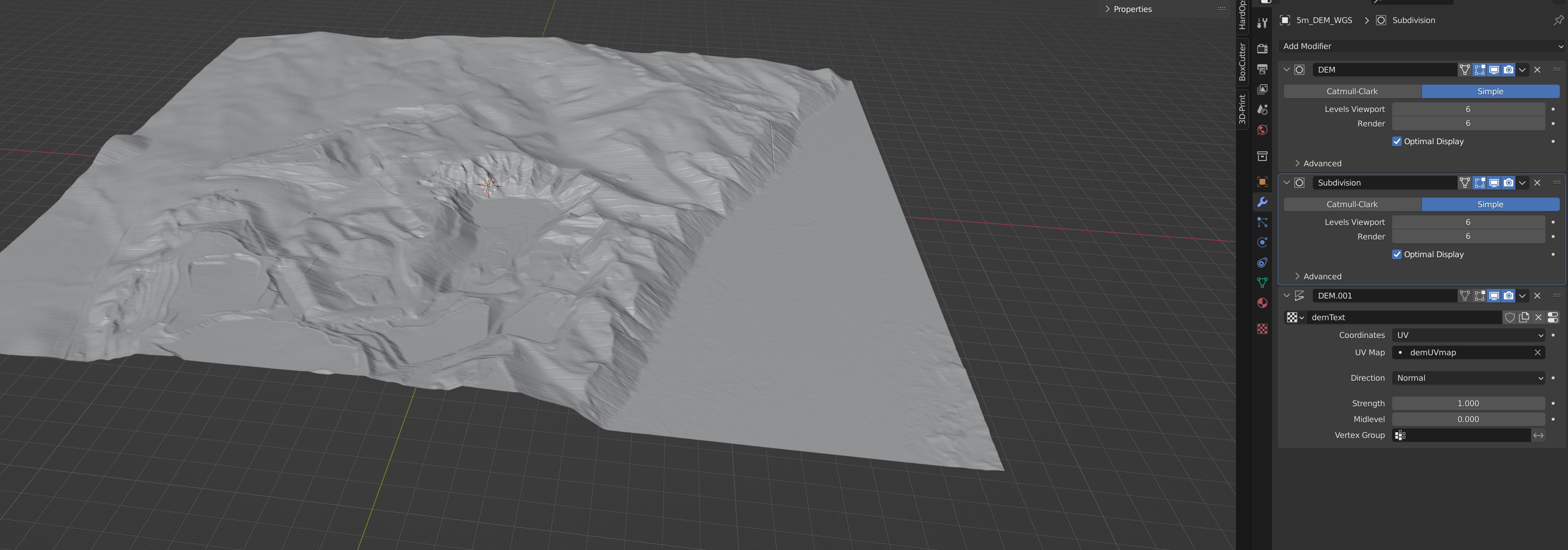1568x550 pixels.
Task: Open the Output Properties printer icon
Action: [1262, 69]
